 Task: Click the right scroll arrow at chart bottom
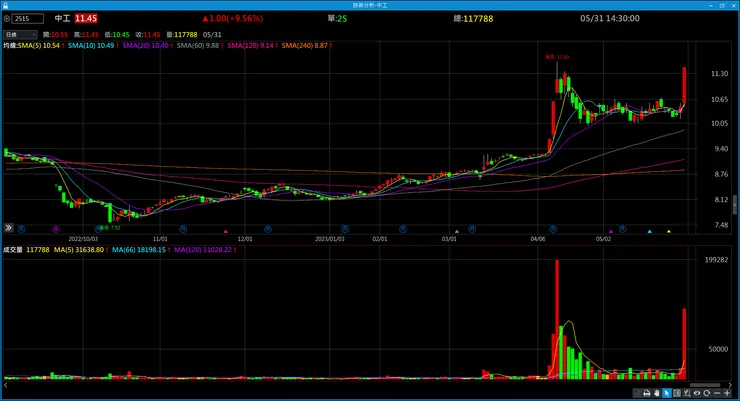[731, 385]
